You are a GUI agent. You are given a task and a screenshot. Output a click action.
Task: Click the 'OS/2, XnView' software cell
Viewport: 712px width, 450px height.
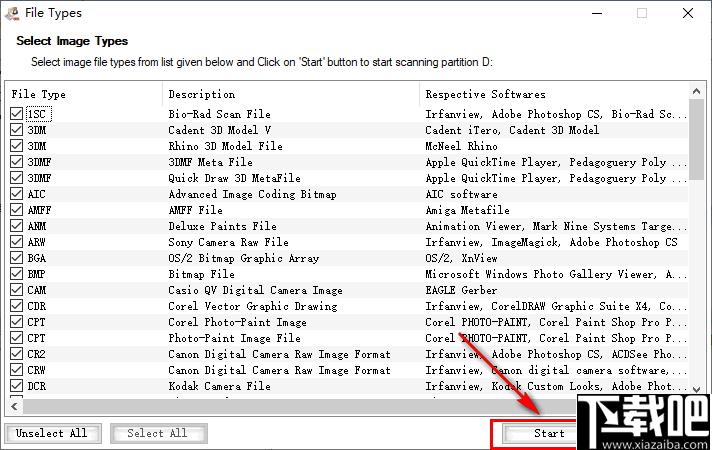coord(461,258)
